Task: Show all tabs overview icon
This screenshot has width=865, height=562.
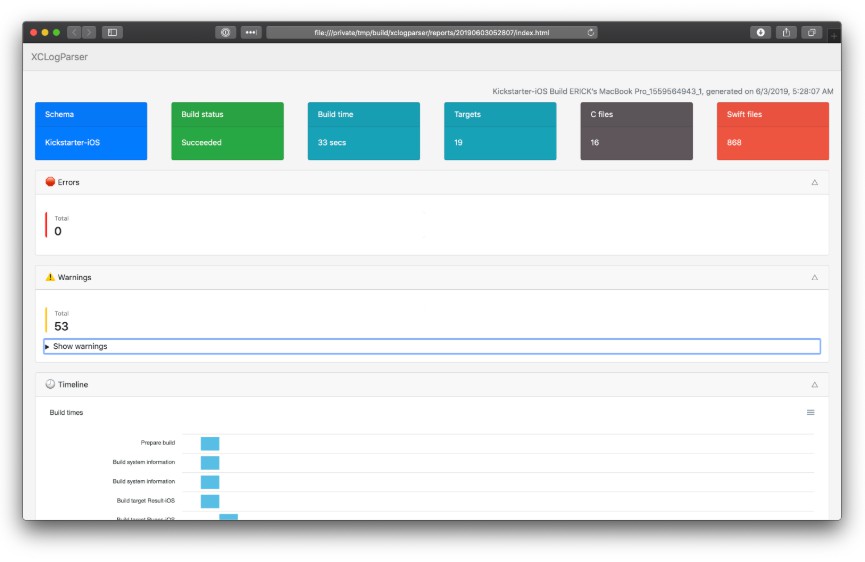Action: pos(811,32)
